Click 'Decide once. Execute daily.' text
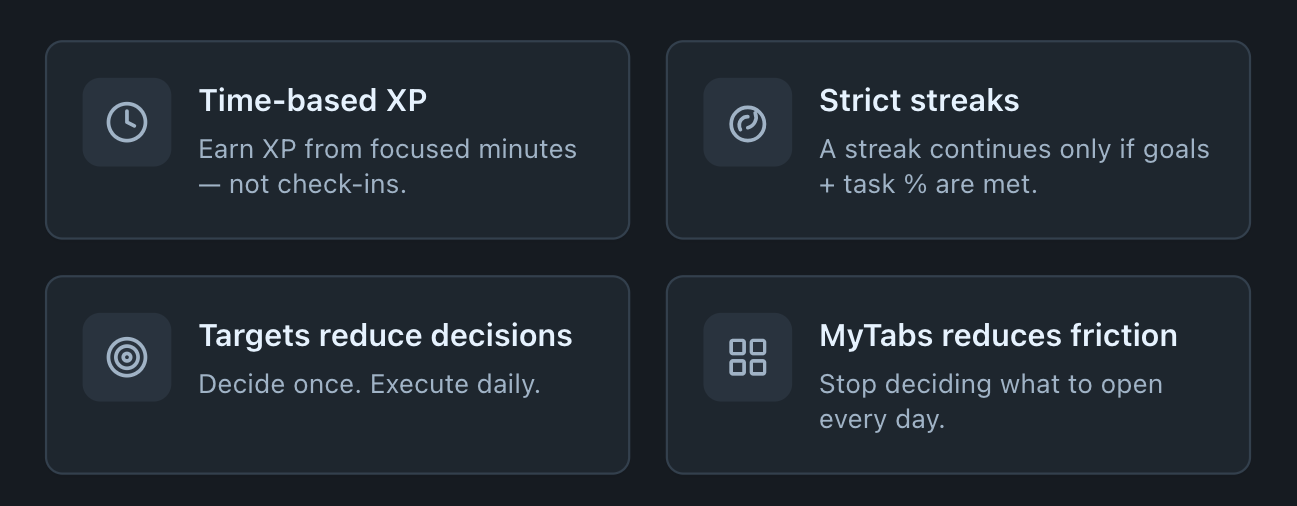Screen dimensions: 1297x506 coord(369,384)
